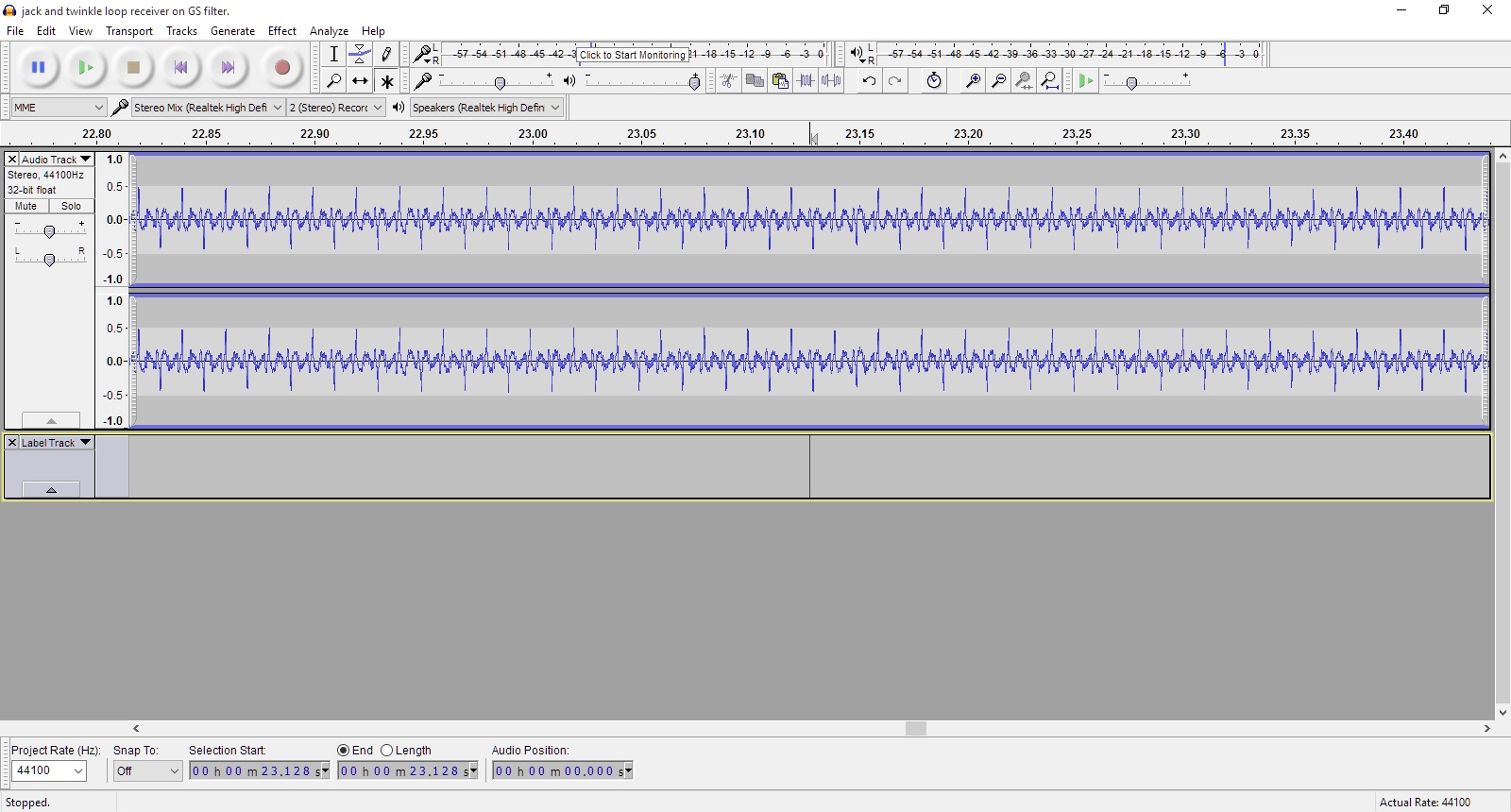This screenshot has width=1511, height=812.
Task: Select the Envelope tool
Action: click(x=360, y=55)
